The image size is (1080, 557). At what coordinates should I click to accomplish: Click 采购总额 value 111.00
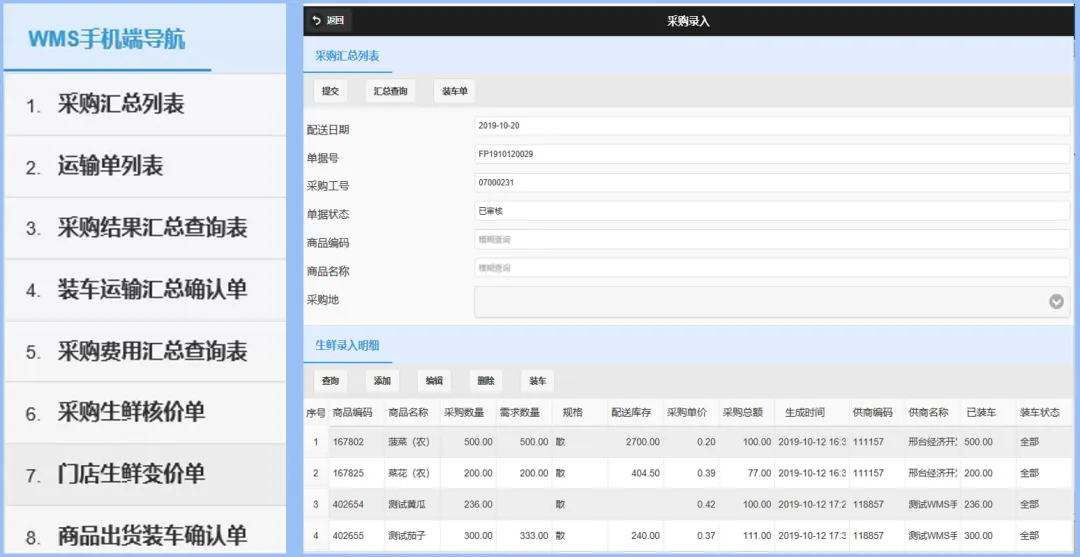coord(757,536)
